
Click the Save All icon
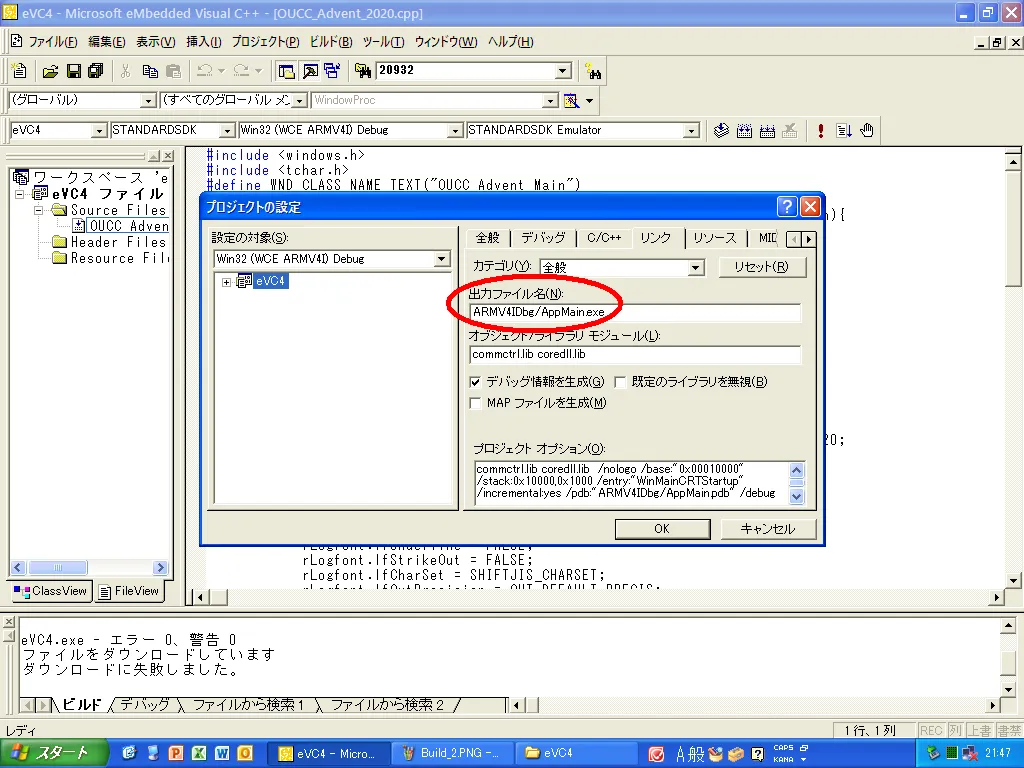click(96, 71)
